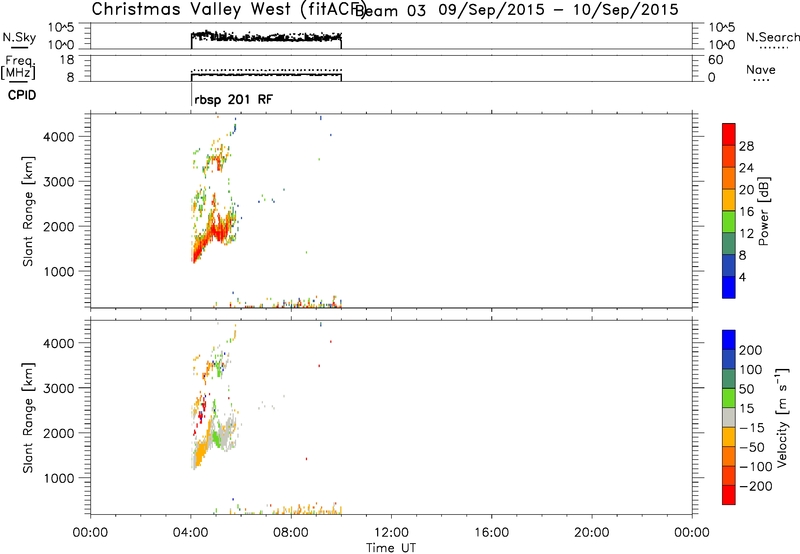Pick the bright blue top Velocity swatch

(729, 340)
